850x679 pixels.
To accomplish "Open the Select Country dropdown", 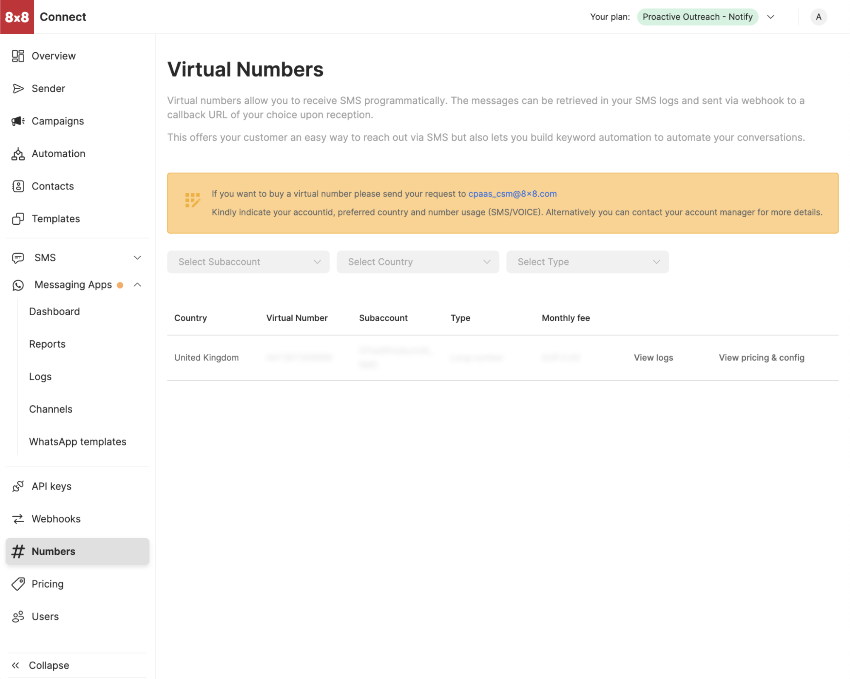I will [417, 262].
